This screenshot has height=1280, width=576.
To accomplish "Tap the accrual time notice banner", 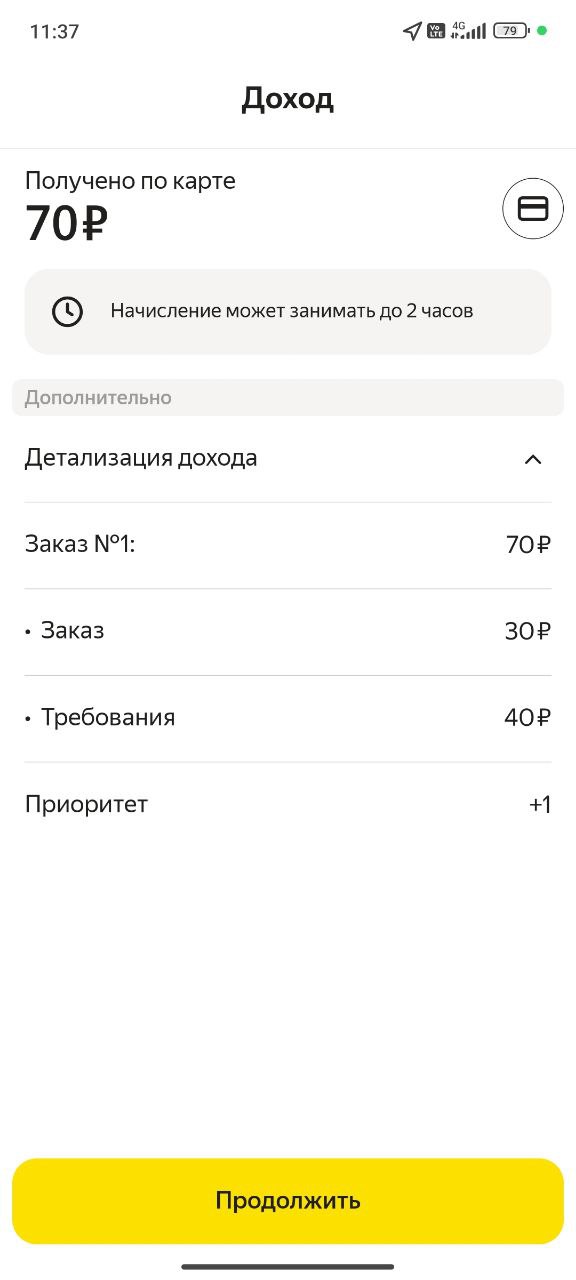I will 288,311.
